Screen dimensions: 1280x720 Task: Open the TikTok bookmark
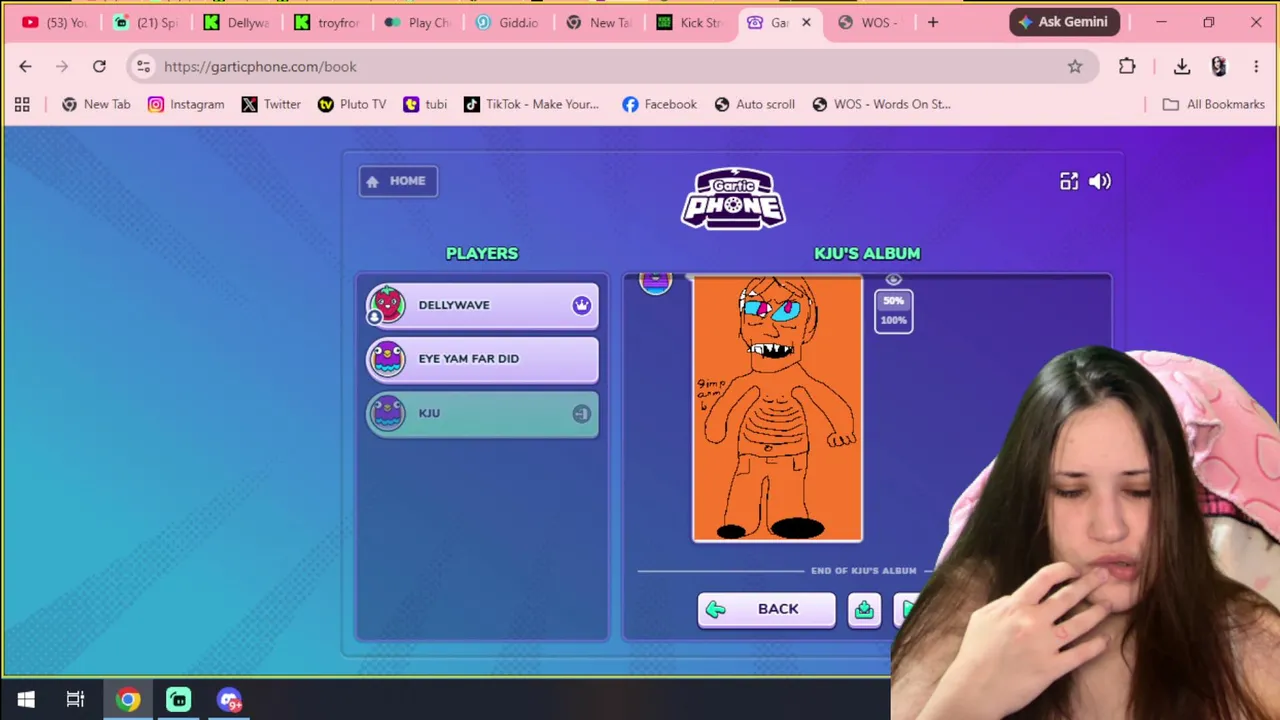coord(532,104)
